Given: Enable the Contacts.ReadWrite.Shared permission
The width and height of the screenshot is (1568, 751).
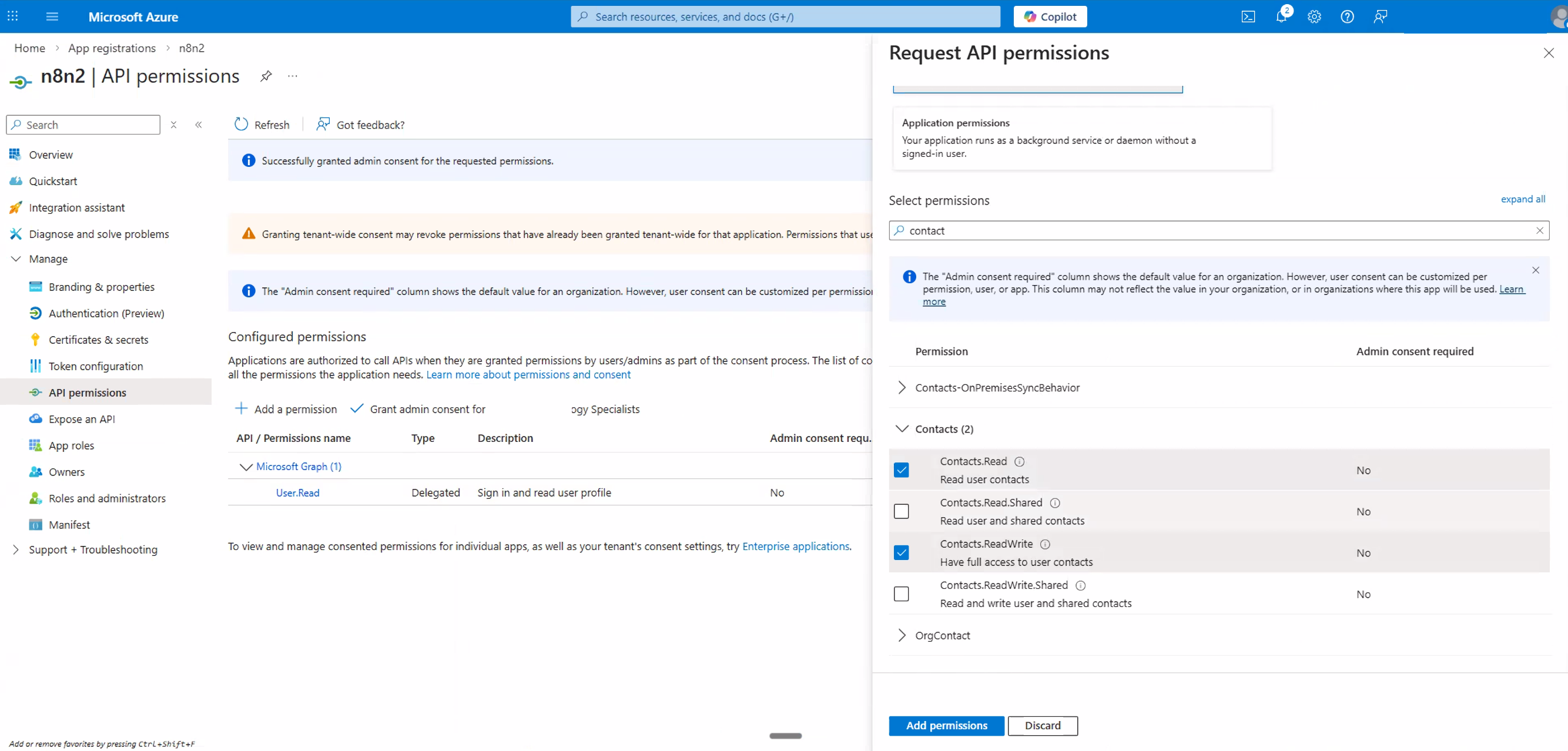Looking at the screenshot, I should click(x=902, y=594).
